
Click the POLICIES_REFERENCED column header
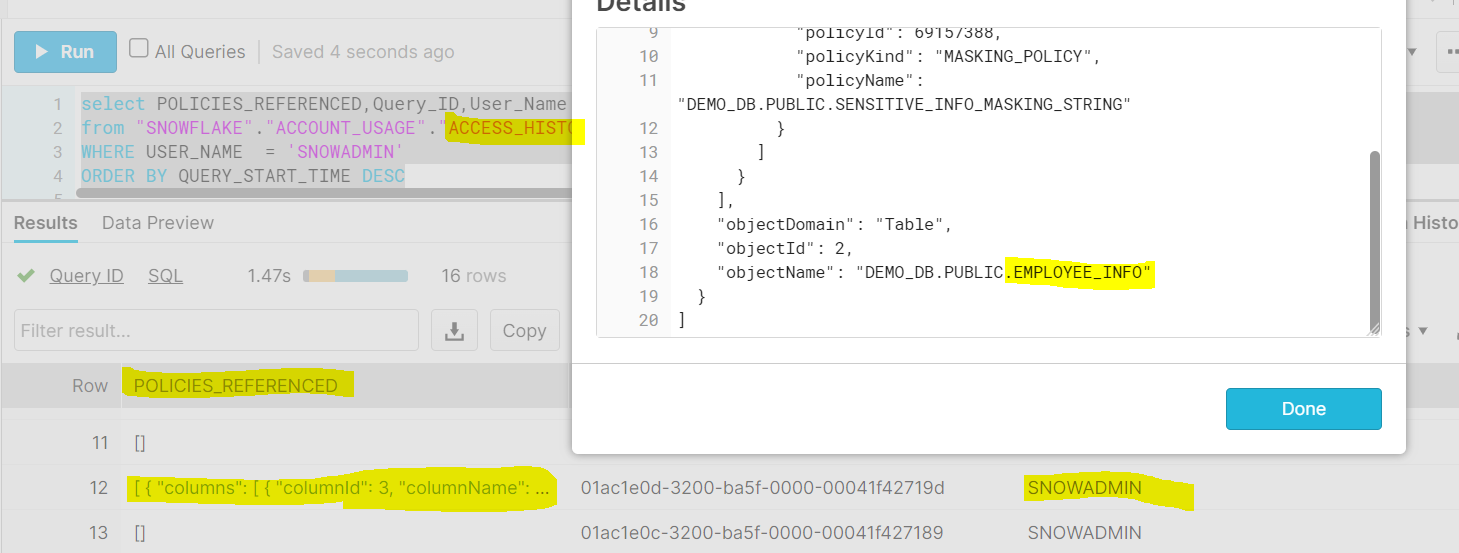236,386
